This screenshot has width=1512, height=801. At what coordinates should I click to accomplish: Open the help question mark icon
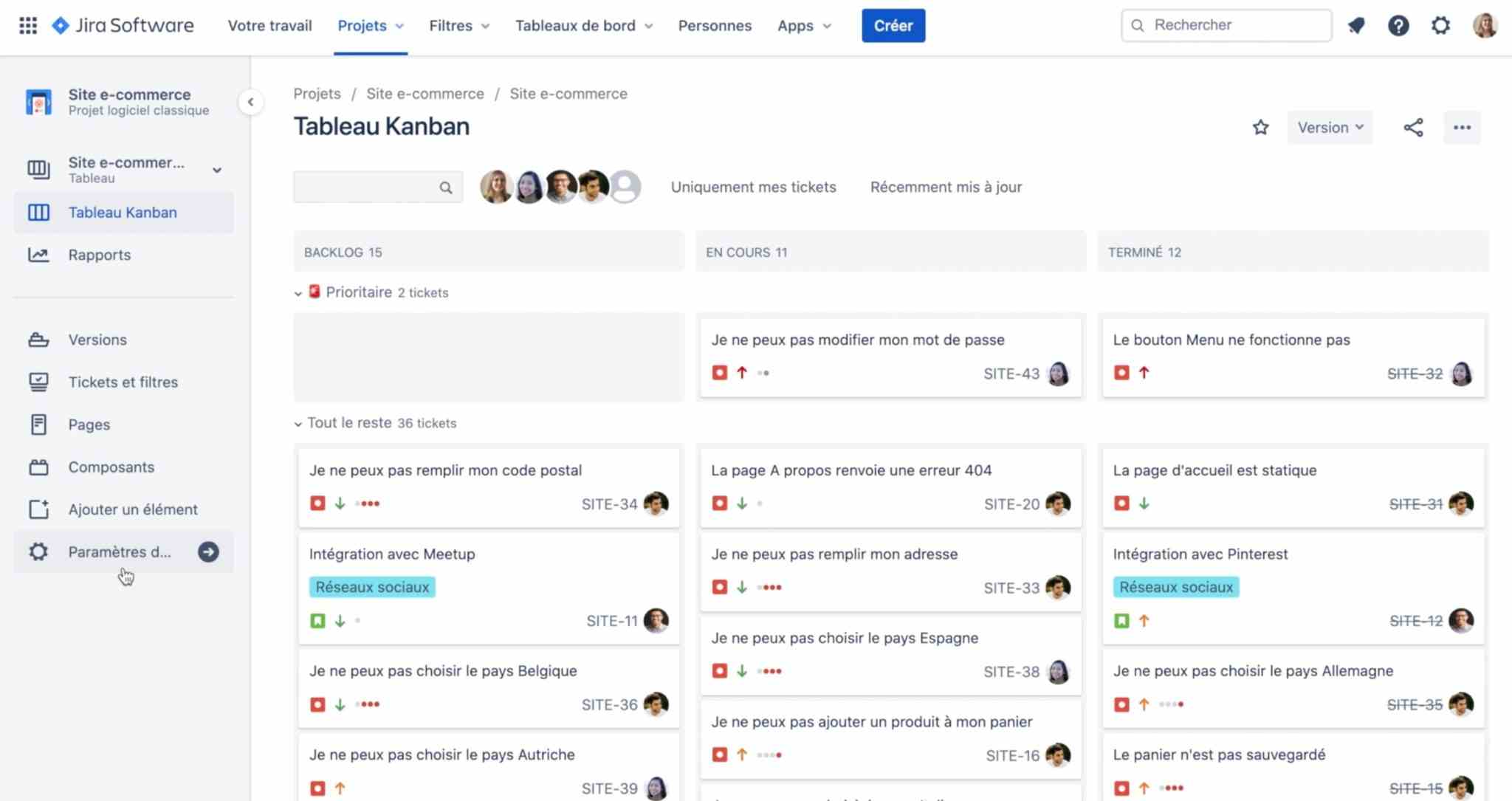point(1398,26)
